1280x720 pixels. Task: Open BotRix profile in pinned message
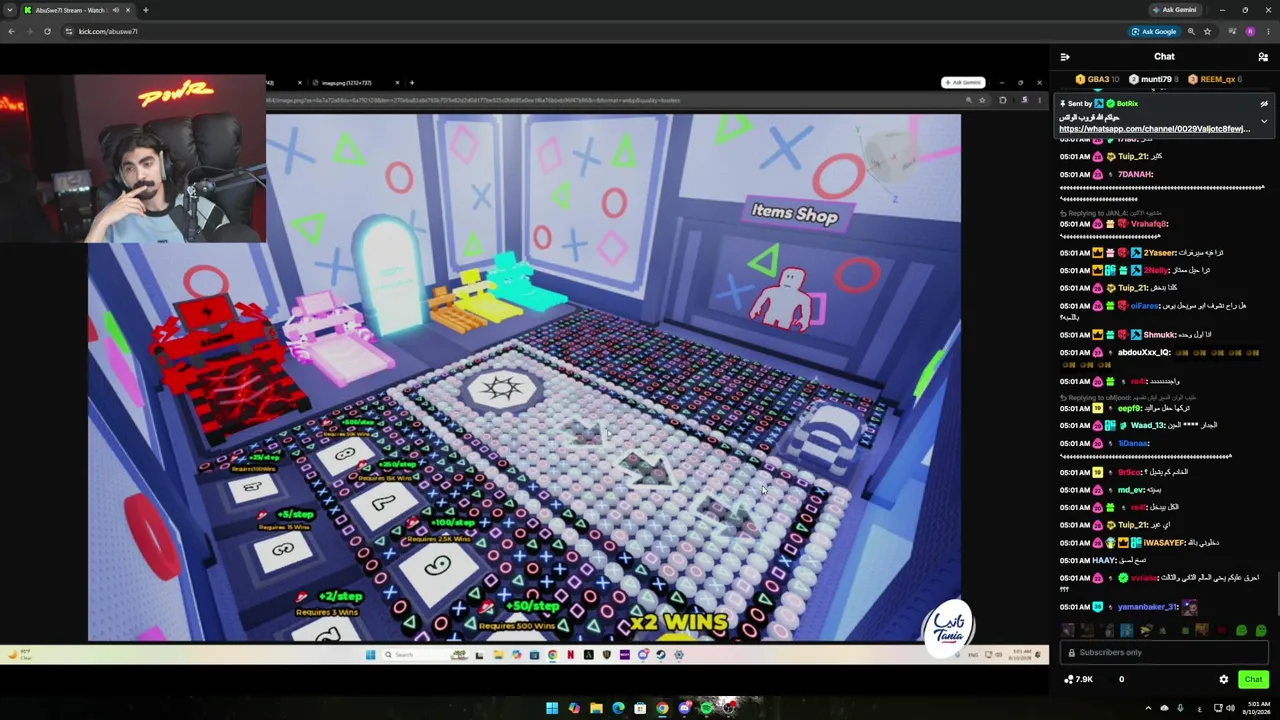(x=1128, y=104)
